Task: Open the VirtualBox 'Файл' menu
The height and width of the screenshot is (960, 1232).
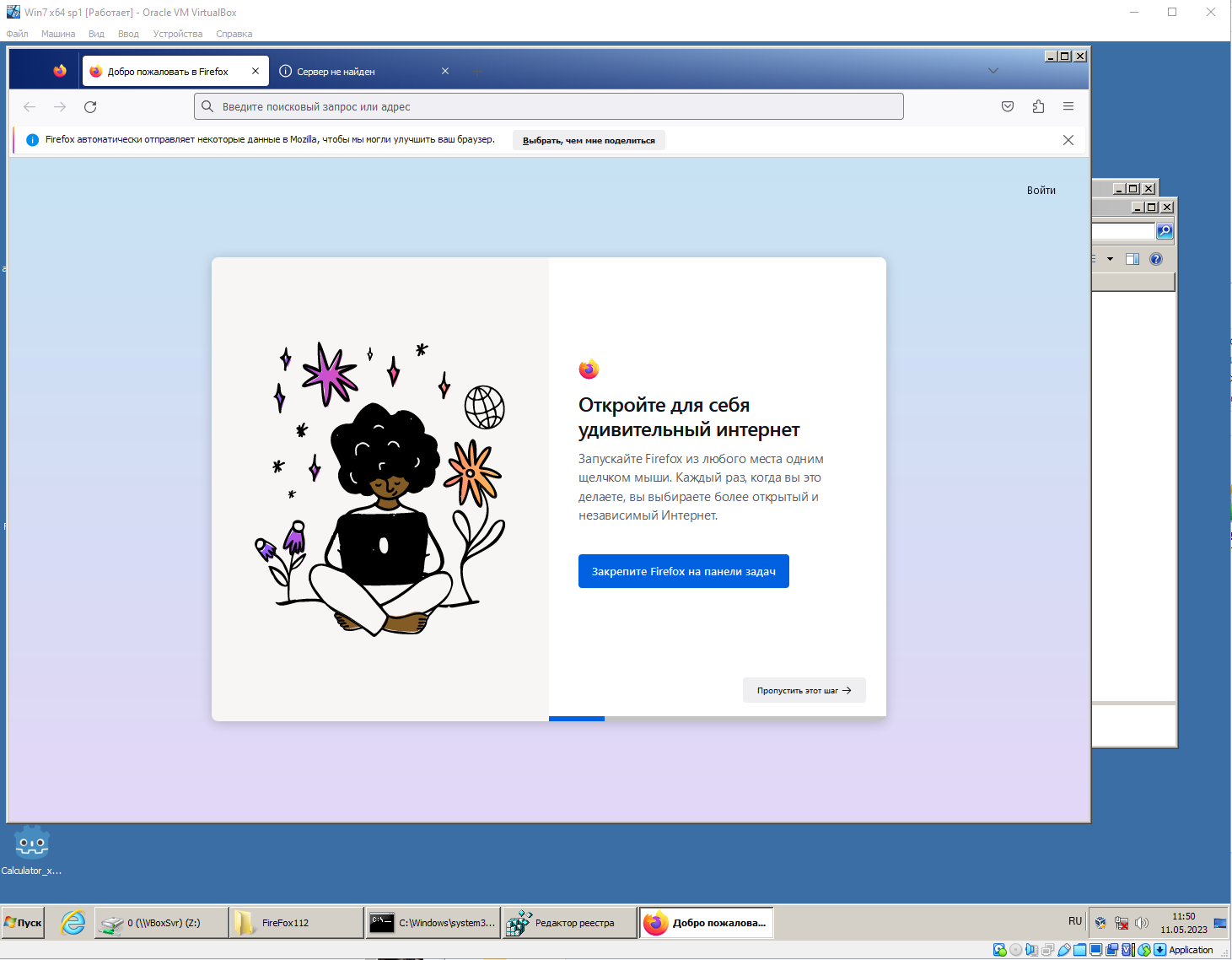Action: click(x=18, y=34)
